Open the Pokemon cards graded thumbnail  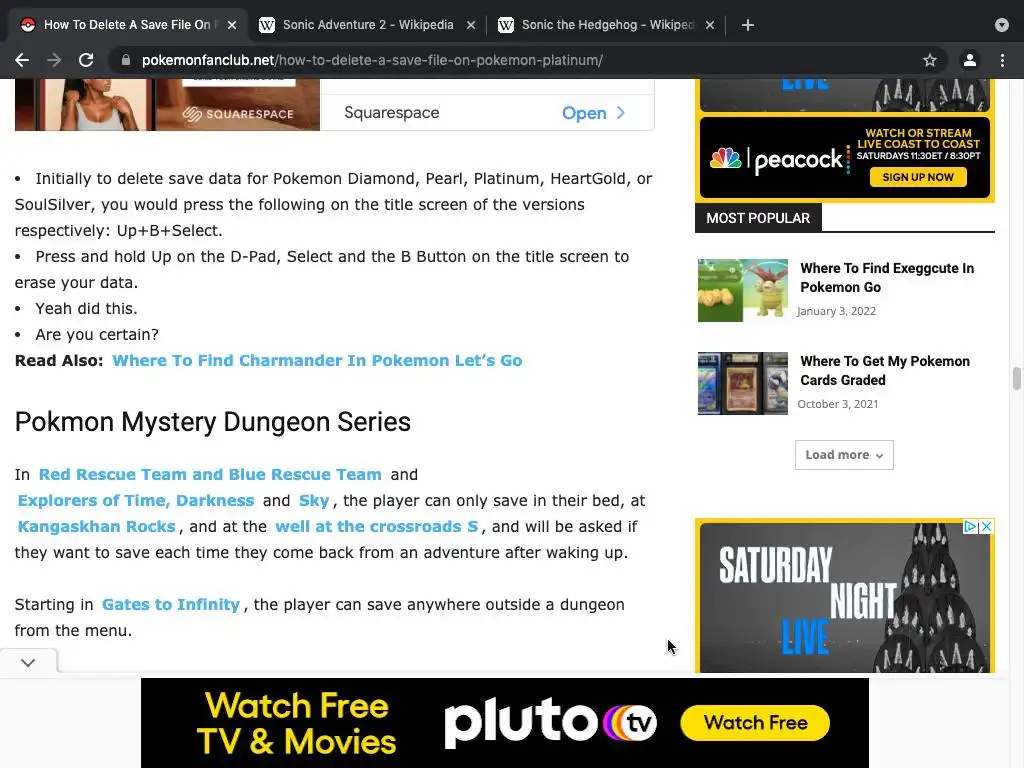[743, 383]
